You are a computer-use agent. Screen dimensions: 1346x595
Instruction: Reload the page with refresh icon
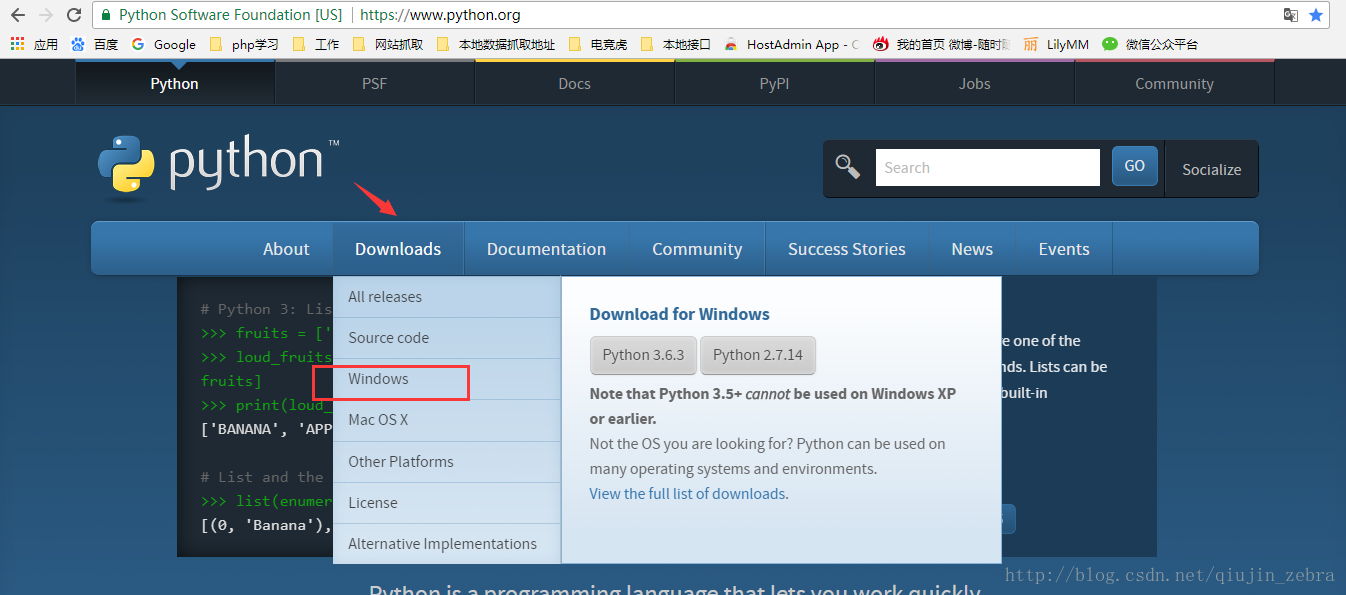click(74, 15)
